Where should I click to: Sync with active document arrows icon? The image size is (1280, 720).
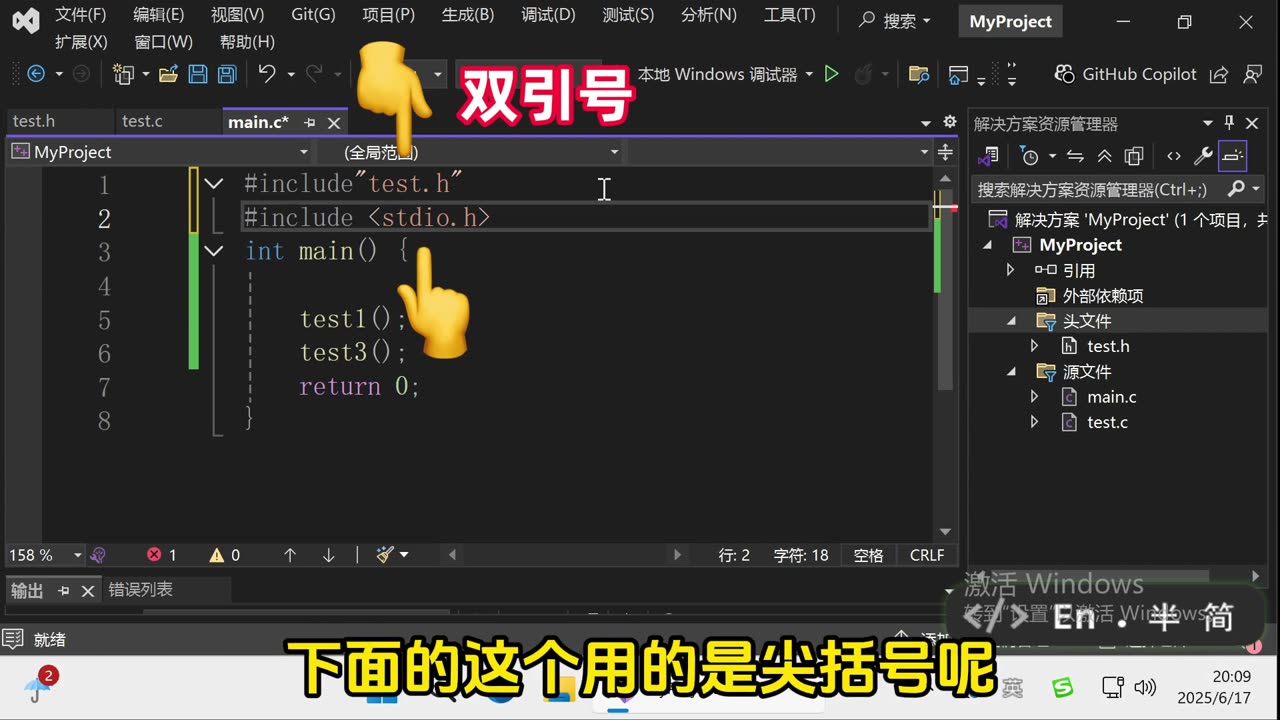tap(1075, 156)
